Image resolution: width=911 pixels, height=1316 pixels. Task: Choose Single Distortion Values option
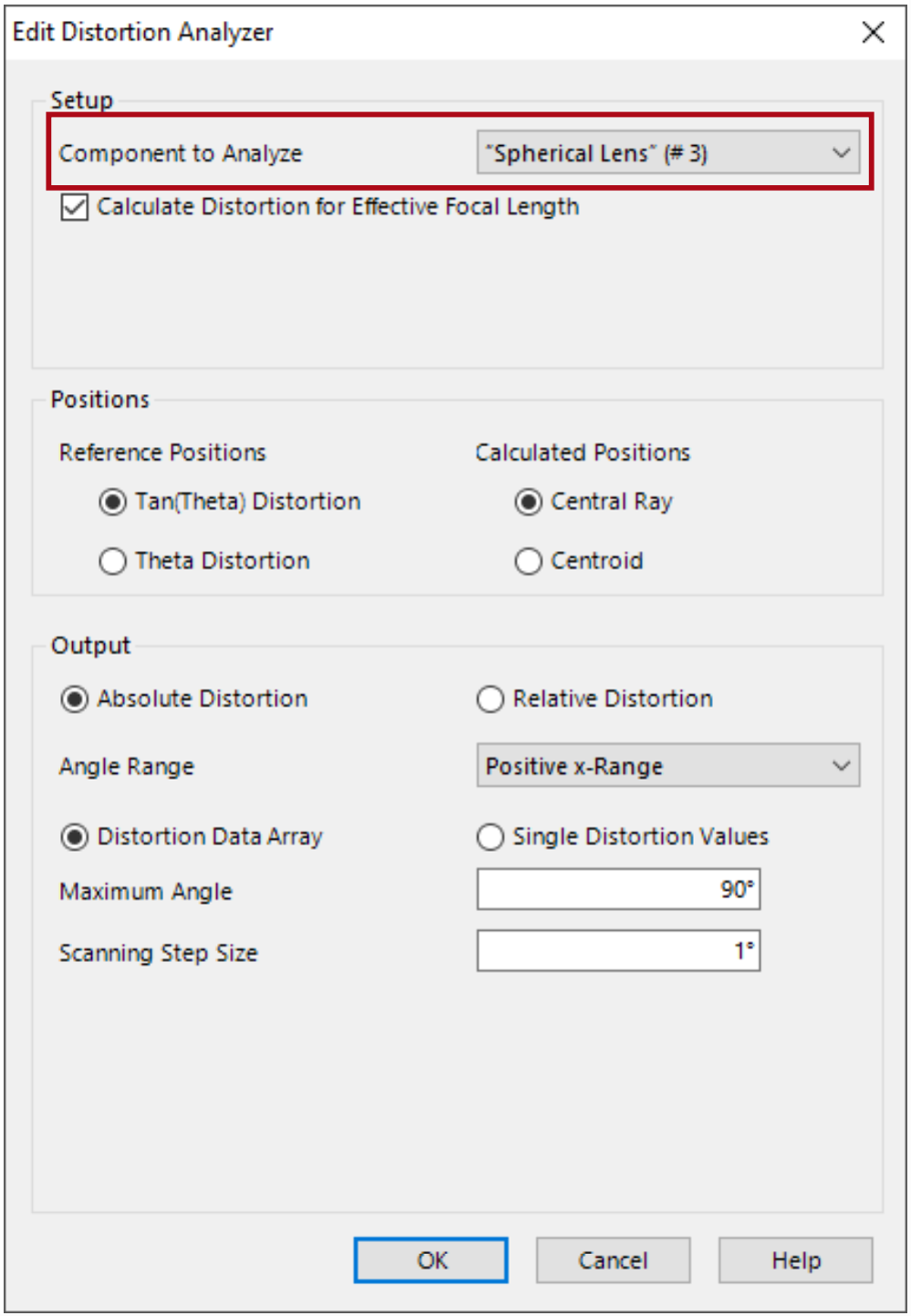coord(490,836)
